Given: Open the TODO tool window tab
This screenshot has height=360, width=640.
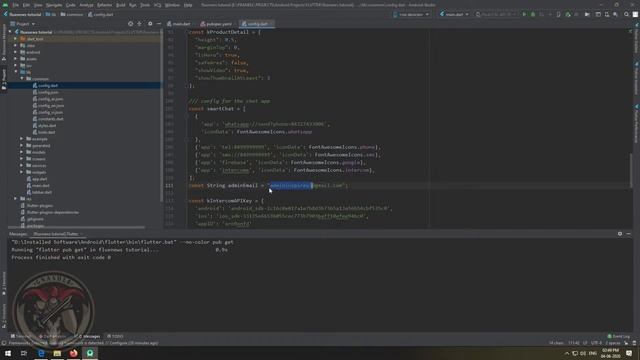Looking at the screenshot, I should pyautogui.click(x=115, y=336).
